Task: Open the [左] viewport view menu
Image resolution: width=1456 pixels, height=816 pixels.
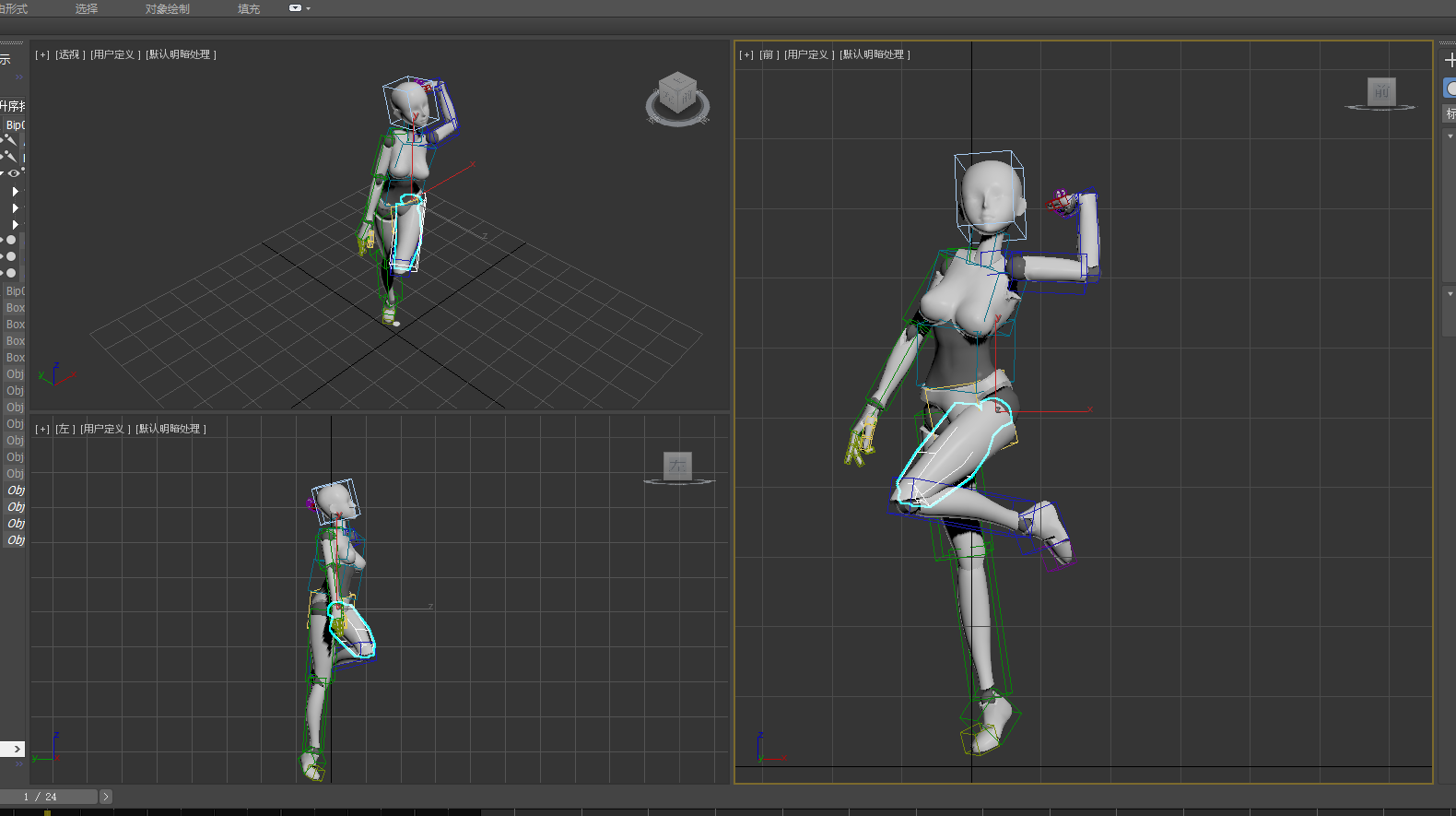Action: tap(65, 429)
